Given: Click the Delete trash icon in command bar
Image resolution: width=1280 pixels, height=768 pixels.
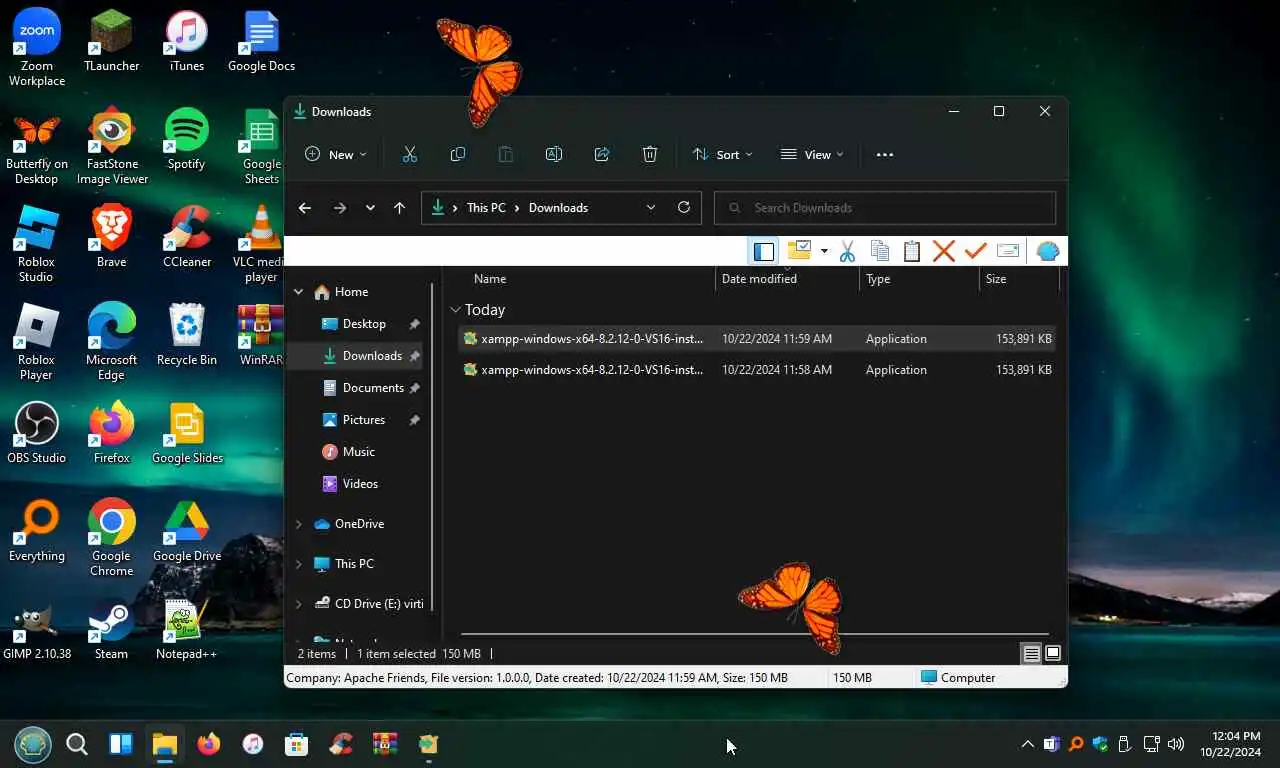Looking at the screenshot, I should coord(650,154).
